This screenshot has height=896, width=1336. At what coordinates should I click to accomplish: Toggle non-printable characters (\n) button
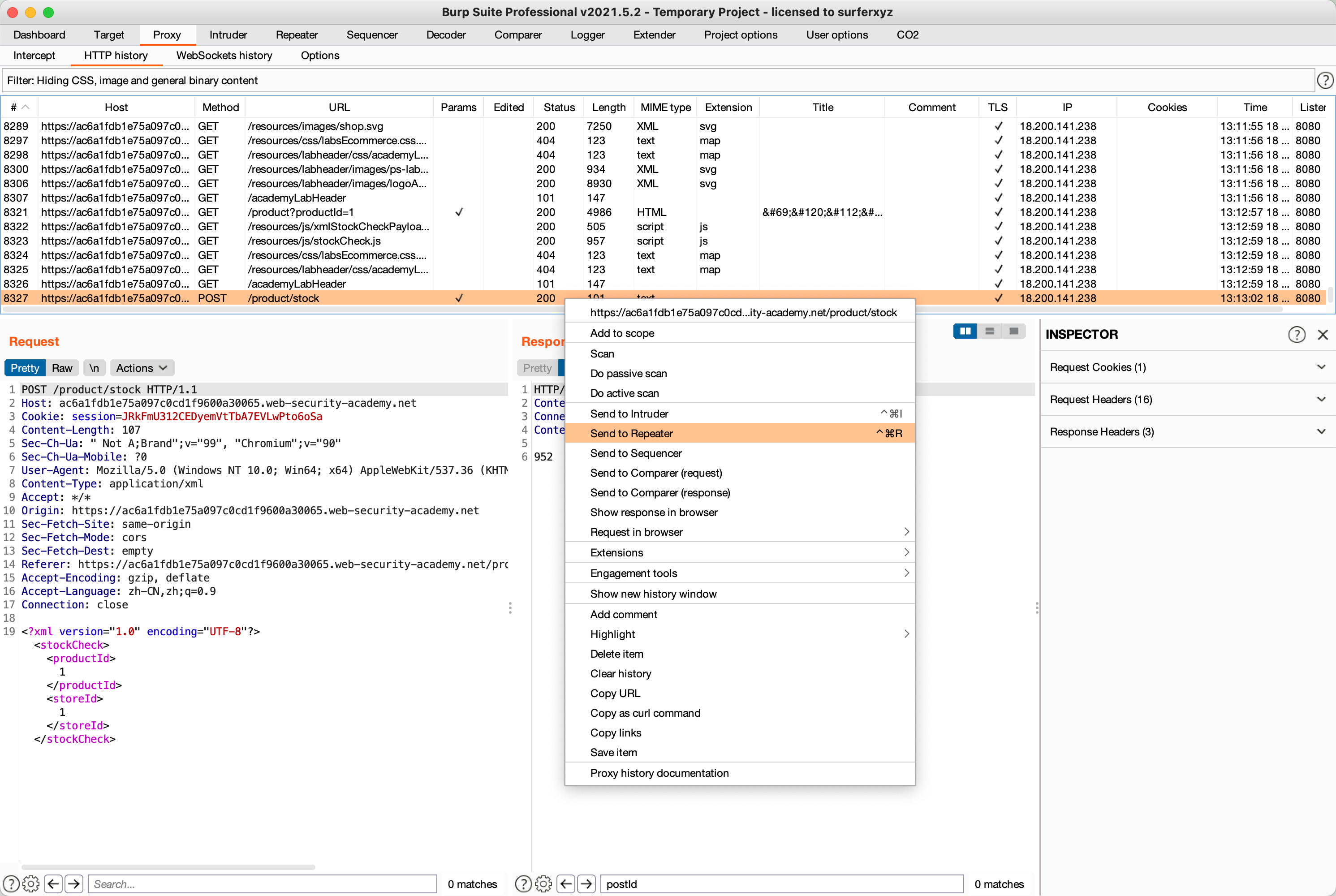(x=94, y=368)
